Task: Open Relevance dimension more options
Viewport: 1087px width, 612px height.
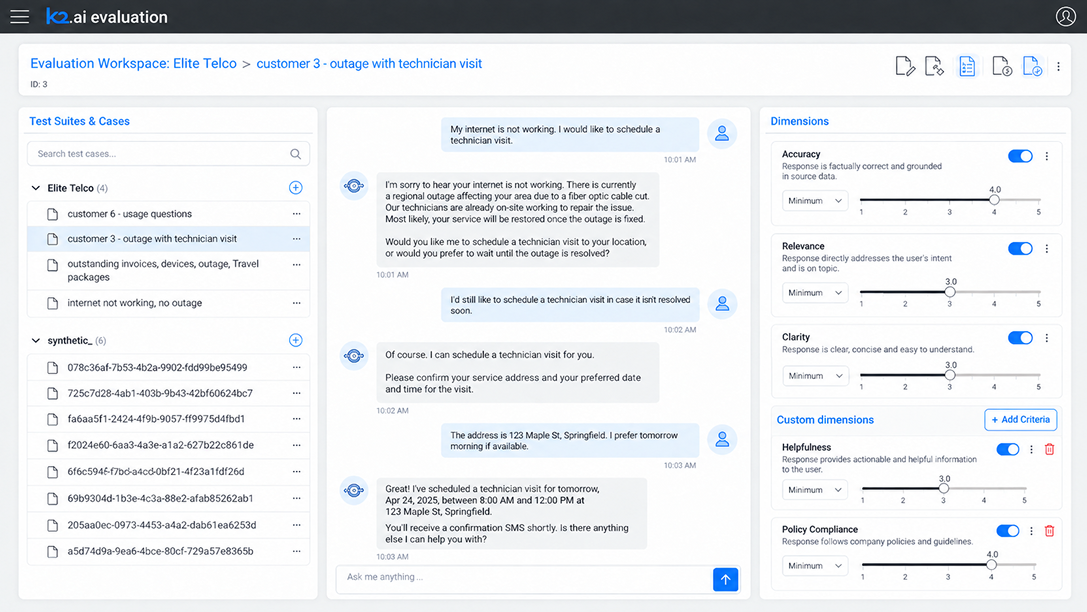Action: 1047,249
